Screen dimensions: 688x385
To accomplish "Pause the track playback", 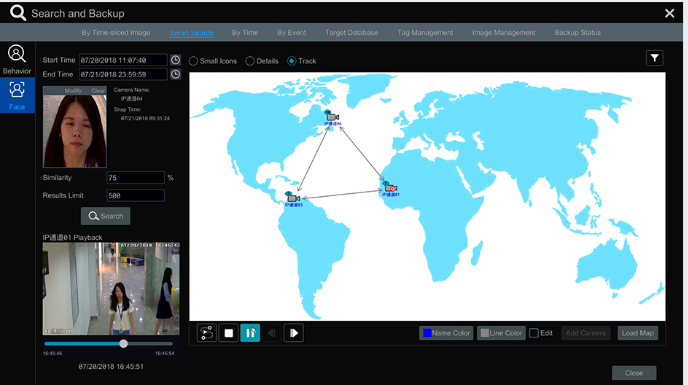I will (x=250, y=333).
